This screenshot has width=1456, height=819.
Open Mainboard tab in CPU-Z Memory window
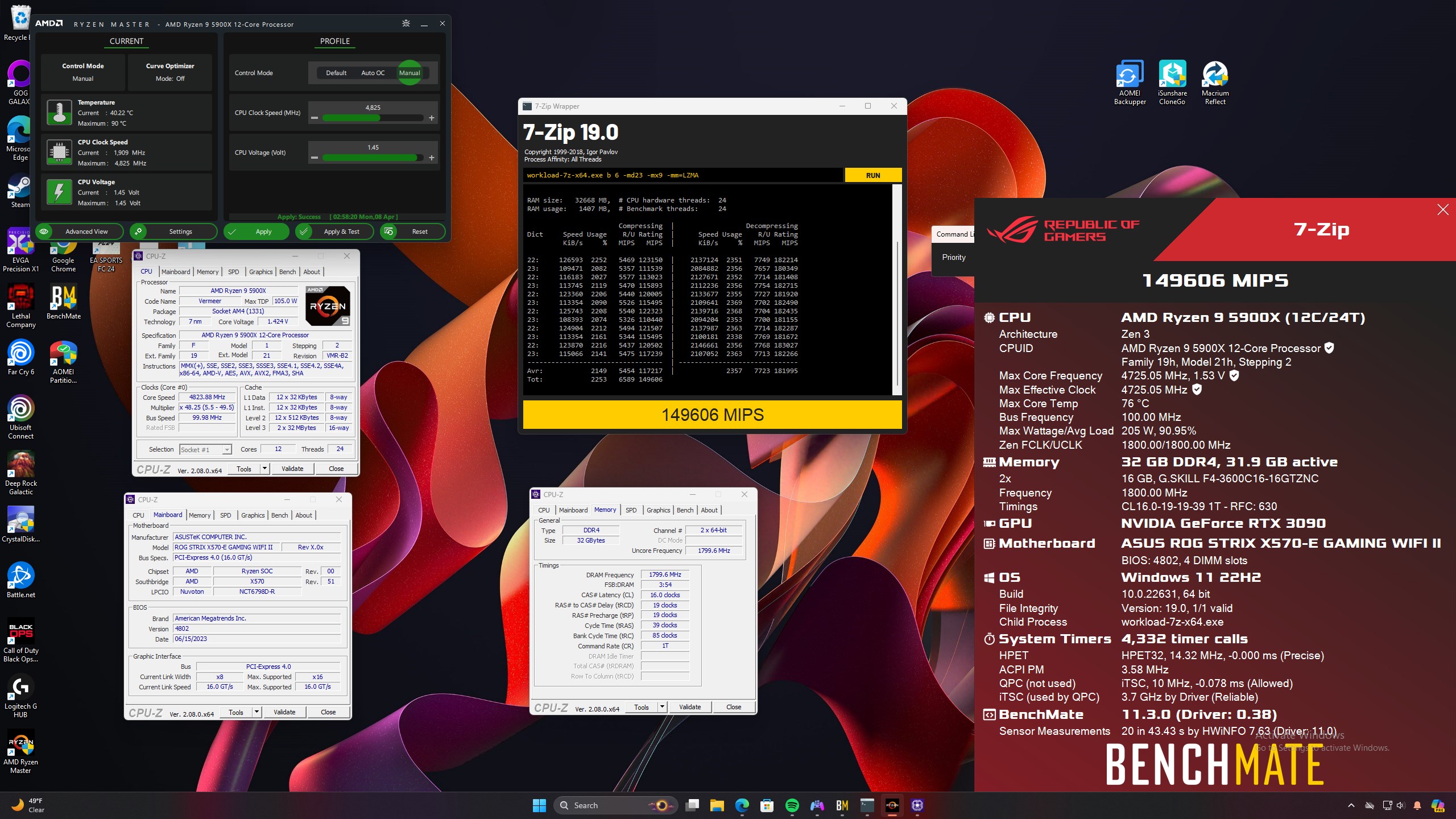click(573, 510)
